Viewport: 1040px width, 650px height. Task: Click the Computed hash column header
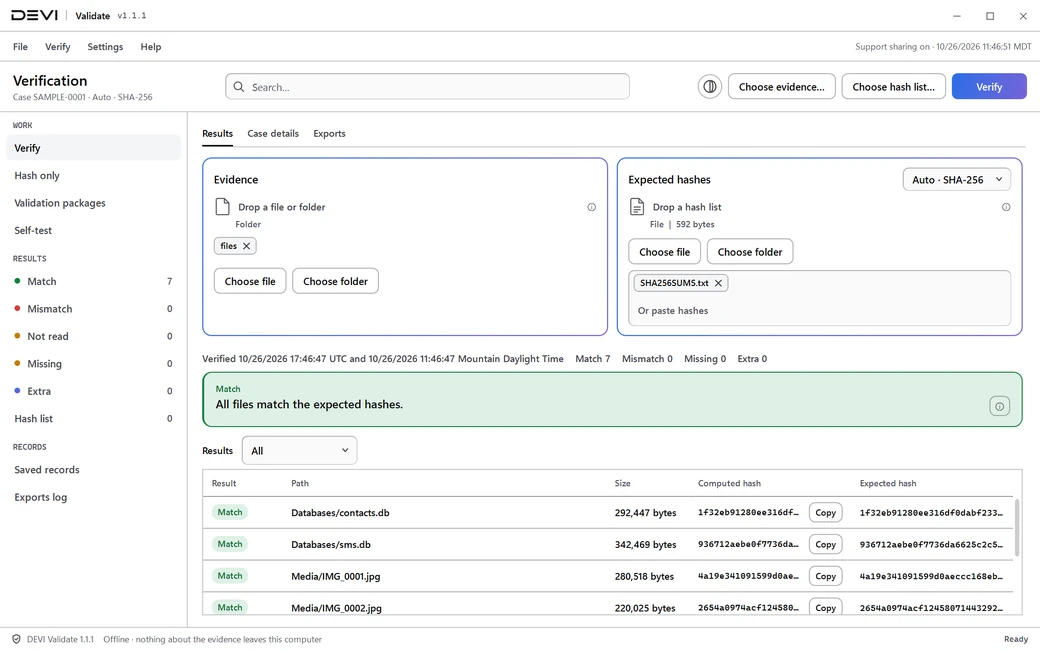(x=729, y=484)
